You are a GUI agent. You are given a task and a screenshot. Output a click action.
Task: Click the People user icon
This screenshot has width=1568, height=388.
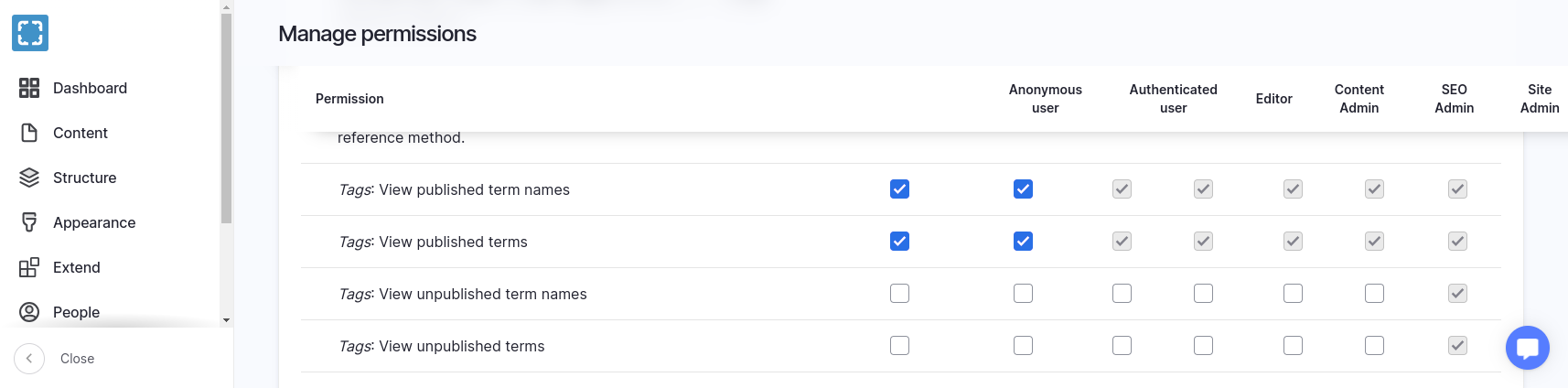tap(29, 312)
